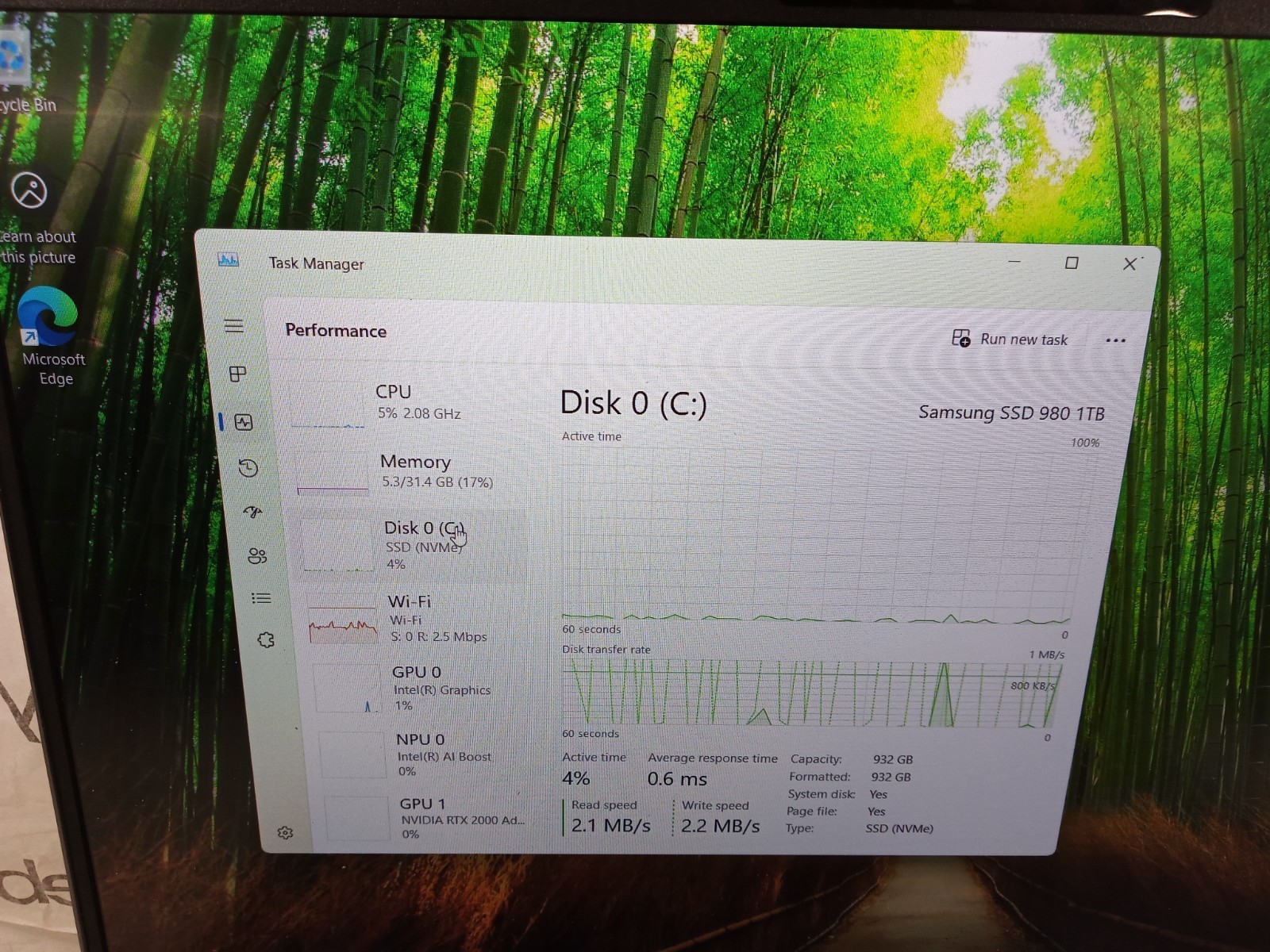Select the Memory performance entry
This screenshot has width=1270, height=952.
click(x=409, y=472)
